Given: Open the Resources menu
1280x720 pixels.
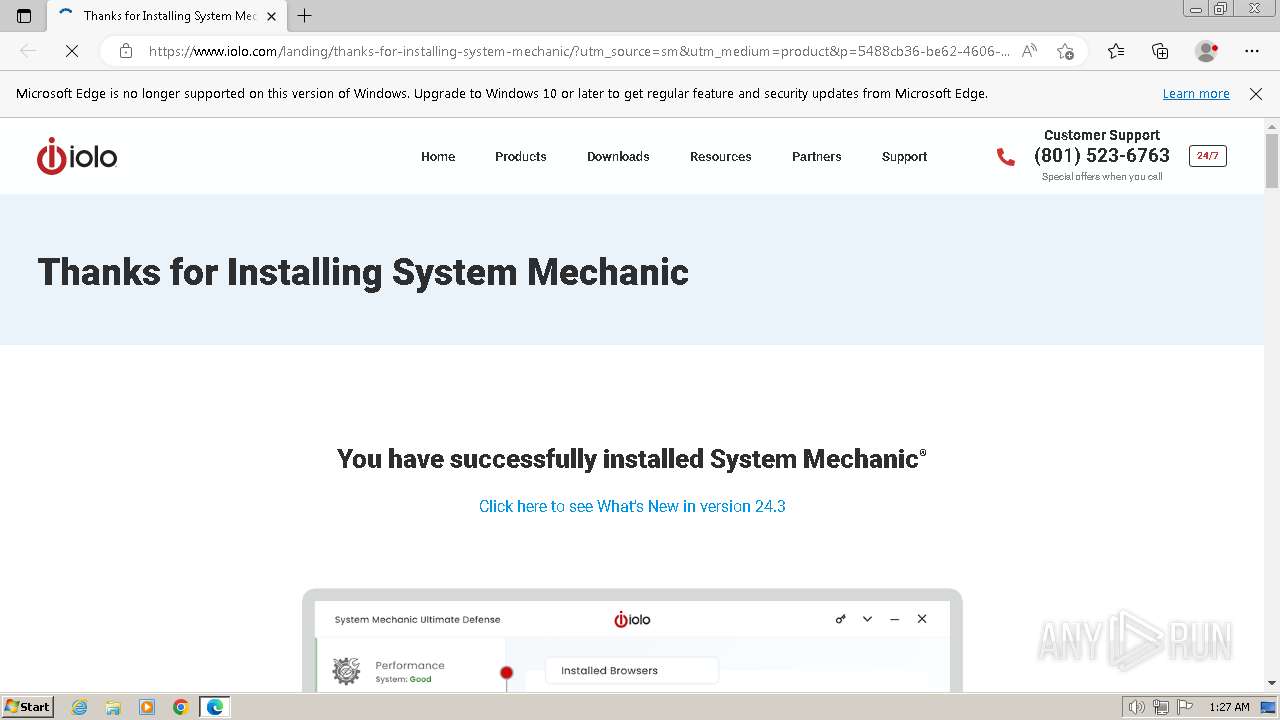Looking at the screenshot, I should point(720,157).
